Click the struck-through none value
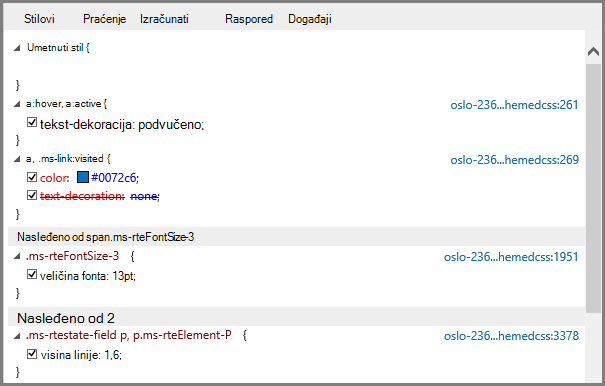605x386 pixels. [144, 196]
